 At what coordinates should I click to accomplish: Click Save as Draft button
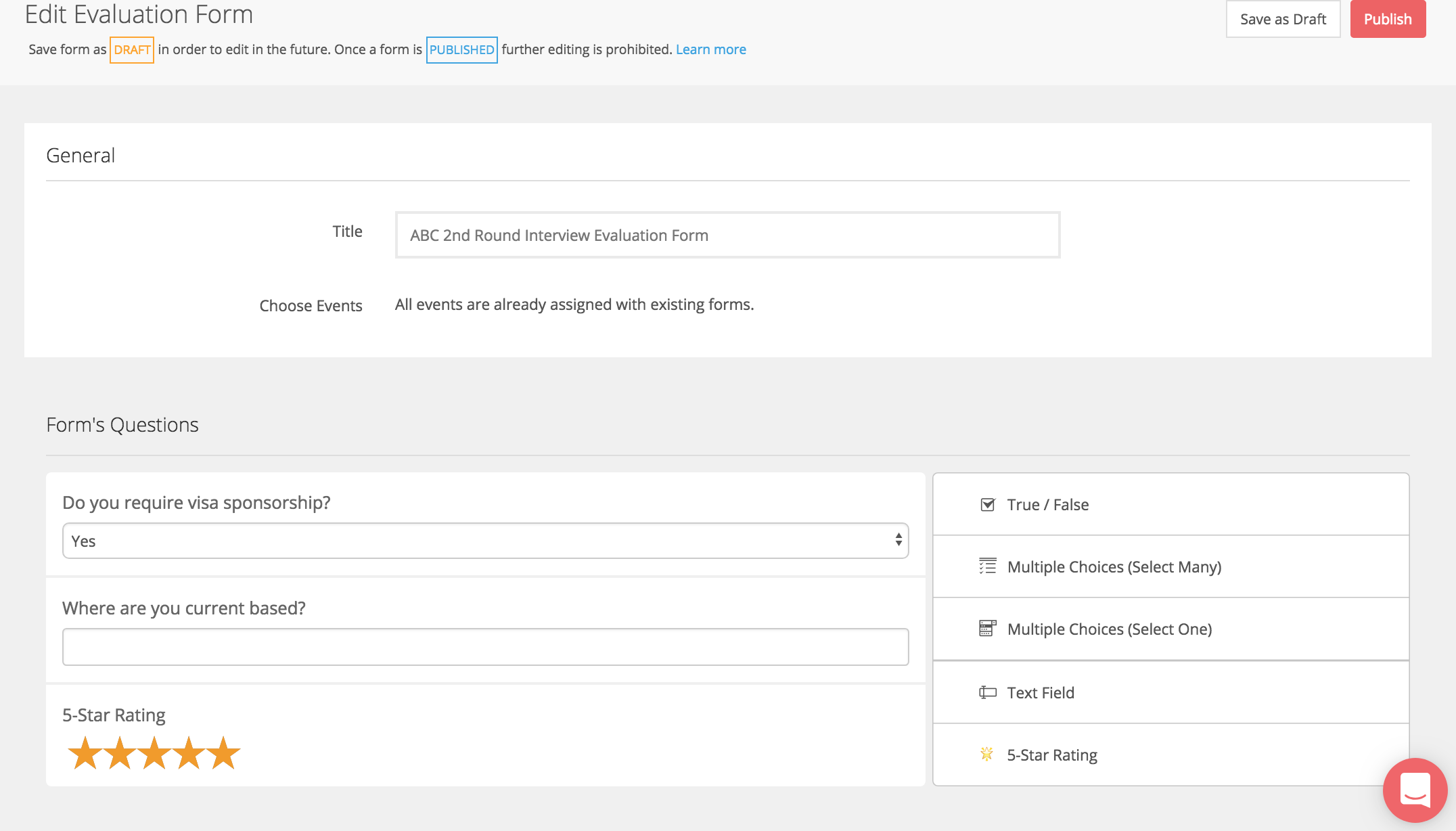pyautogui.click(x=1283, y=19)
